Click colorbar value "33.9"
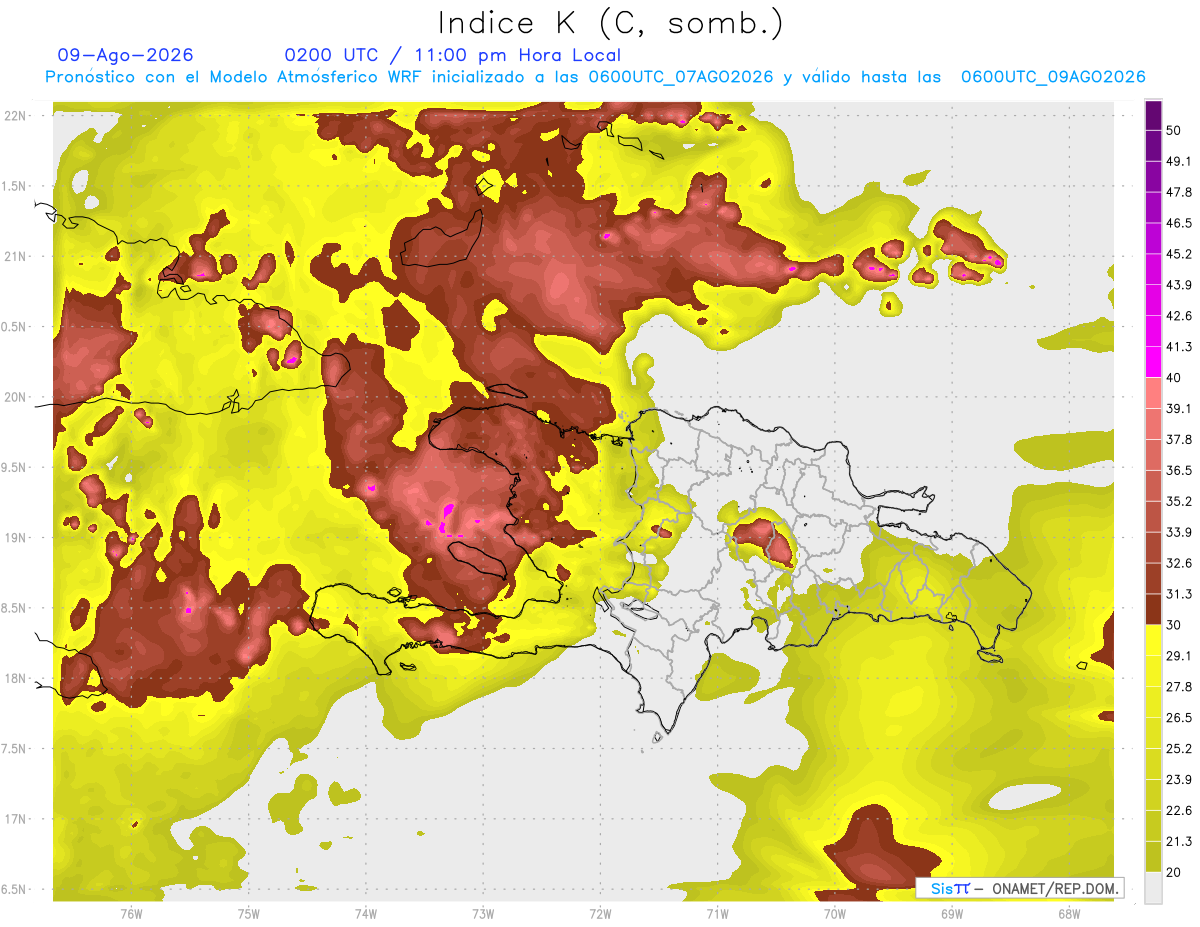This screenshot has height=927, width=1200. pyautogui.click(x=1179, y=532)
